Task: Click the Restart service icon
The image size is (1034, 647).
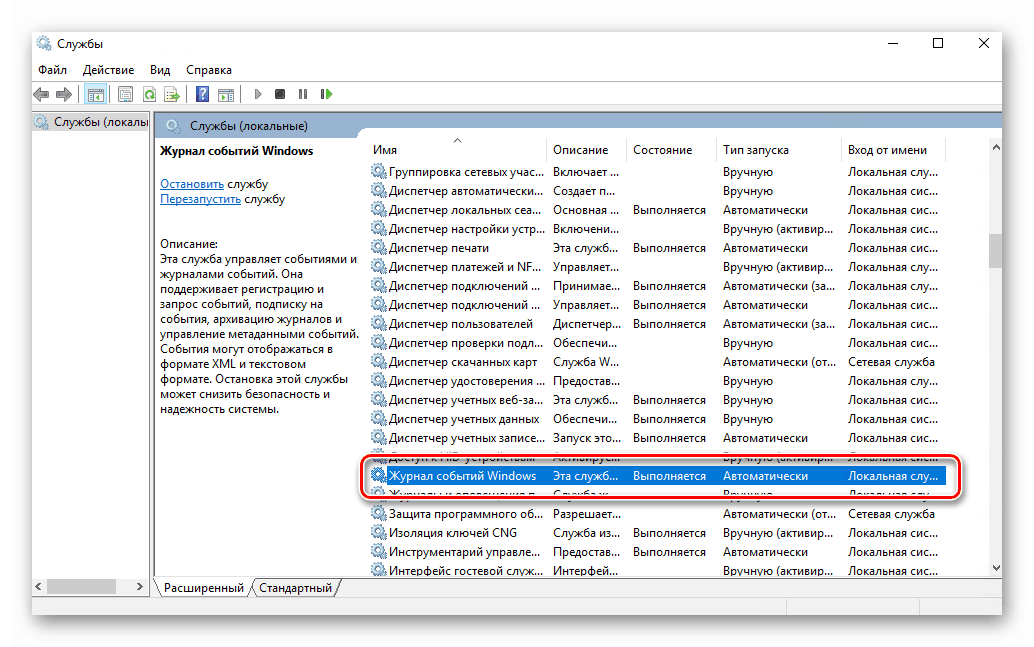Action: [326, 94]
